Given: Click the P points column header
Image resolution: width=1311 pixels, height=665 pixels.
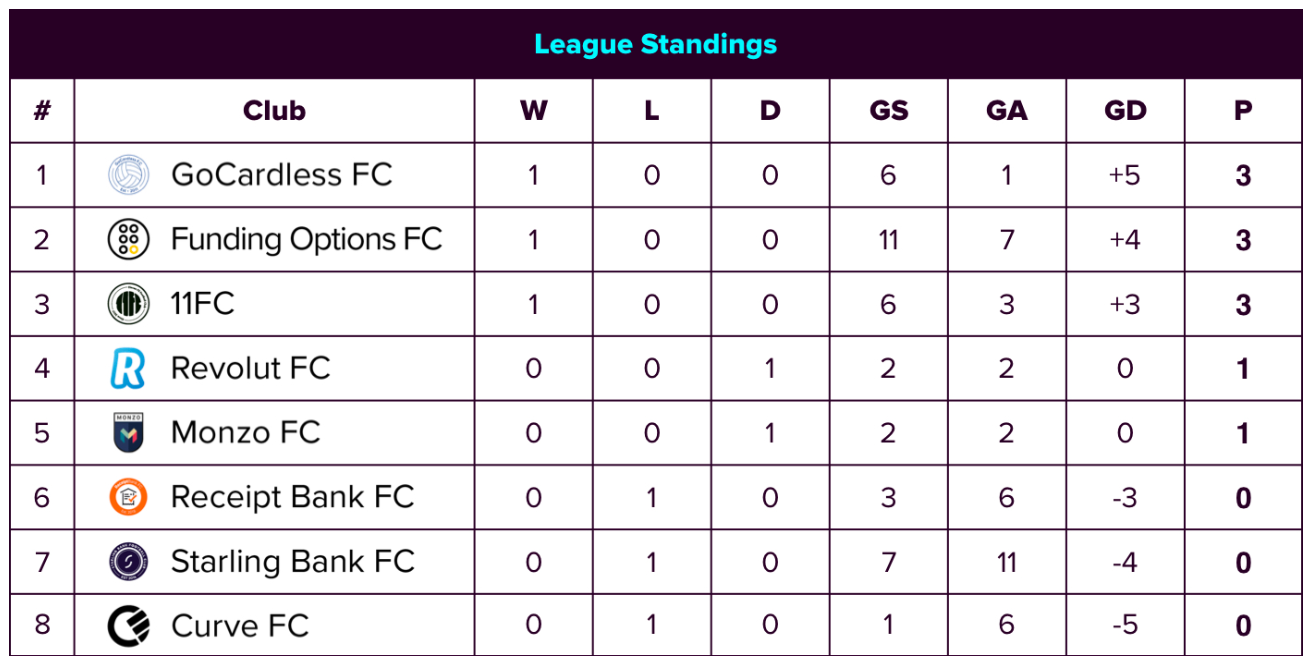Looking at the screenshot, I should (1243, 111).
